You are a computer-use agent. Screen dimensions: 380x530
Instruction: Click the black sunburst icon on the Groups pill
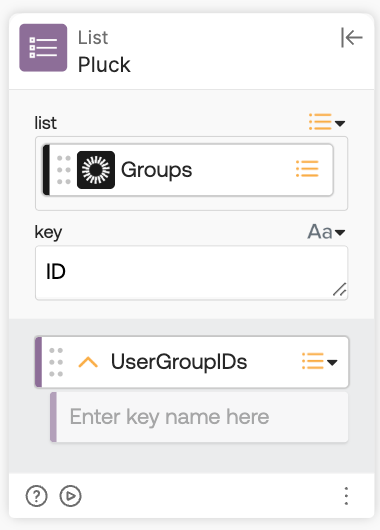coord(96,170)
